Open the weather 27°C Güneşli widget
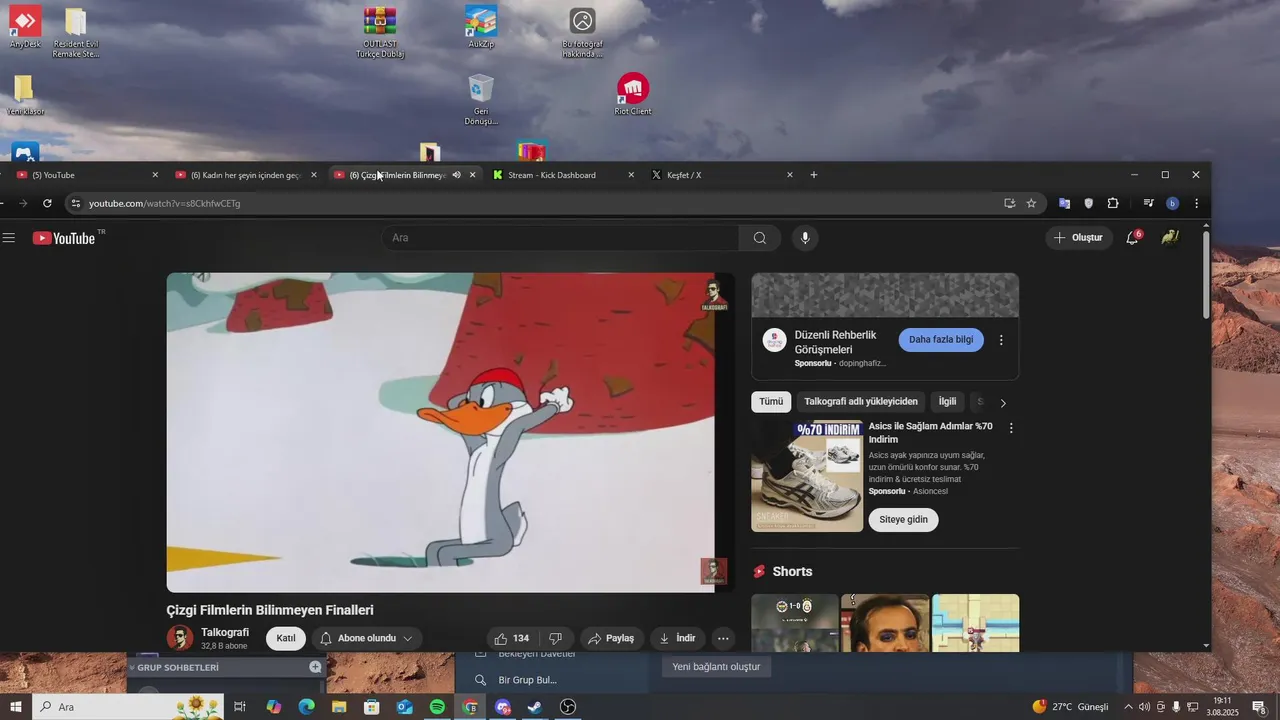This screenshot has width=1280, height=720. pos(1070,707)
